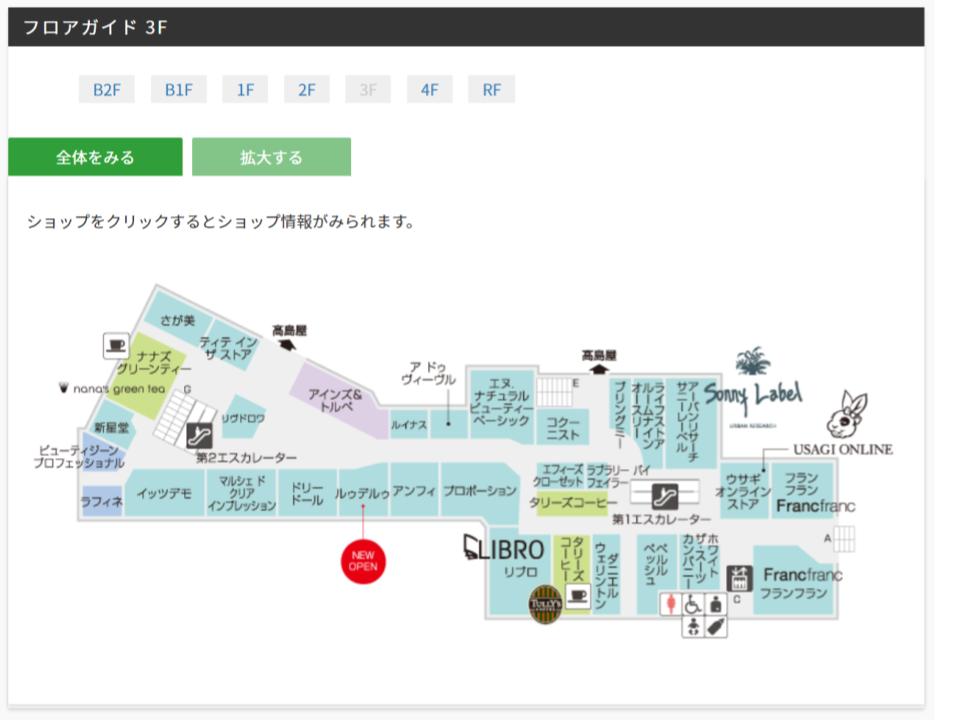Open the ルイナス shop
Viewport: 960px width, 720px height.
408,424
